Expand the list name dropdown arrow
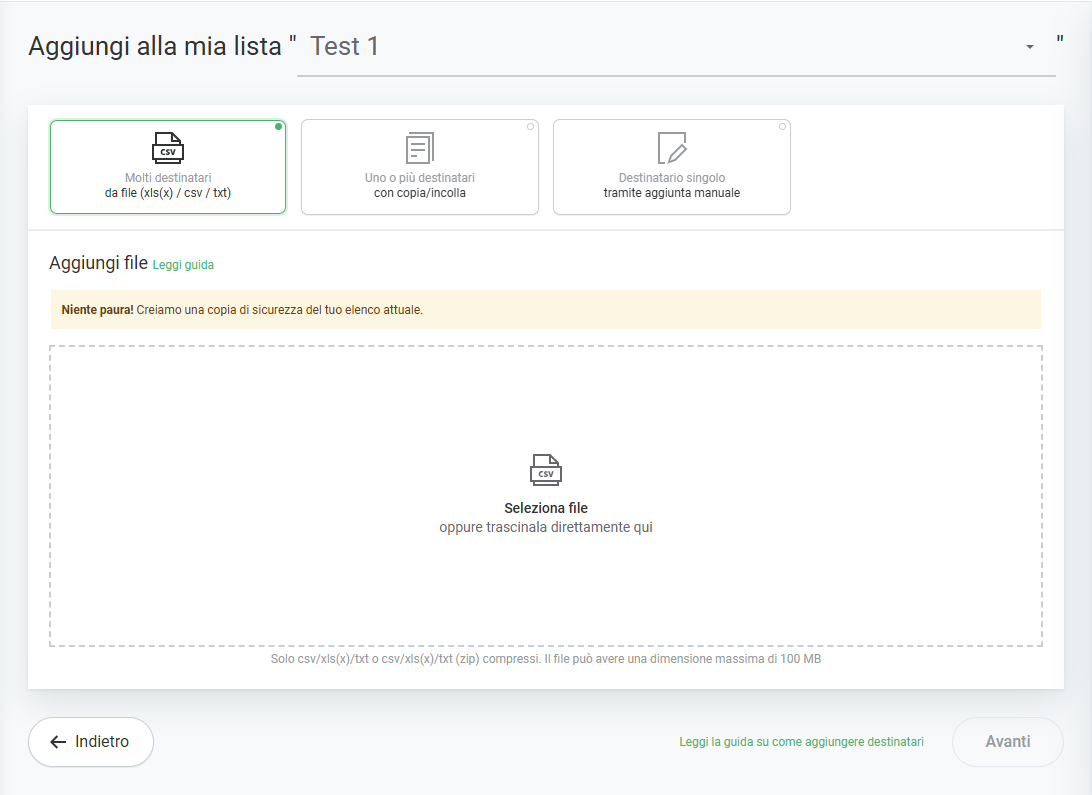The height and width of the screenshot is (795, 1092). [x=1029, y=47]
